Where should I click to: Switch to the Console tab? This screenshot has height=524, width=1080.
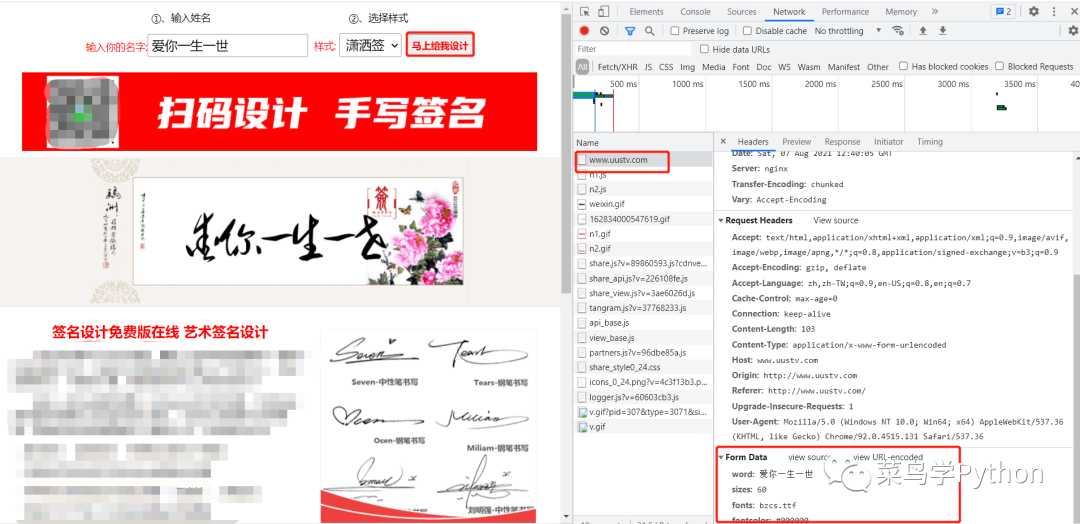pyautogui.click(x=696, y=12)
